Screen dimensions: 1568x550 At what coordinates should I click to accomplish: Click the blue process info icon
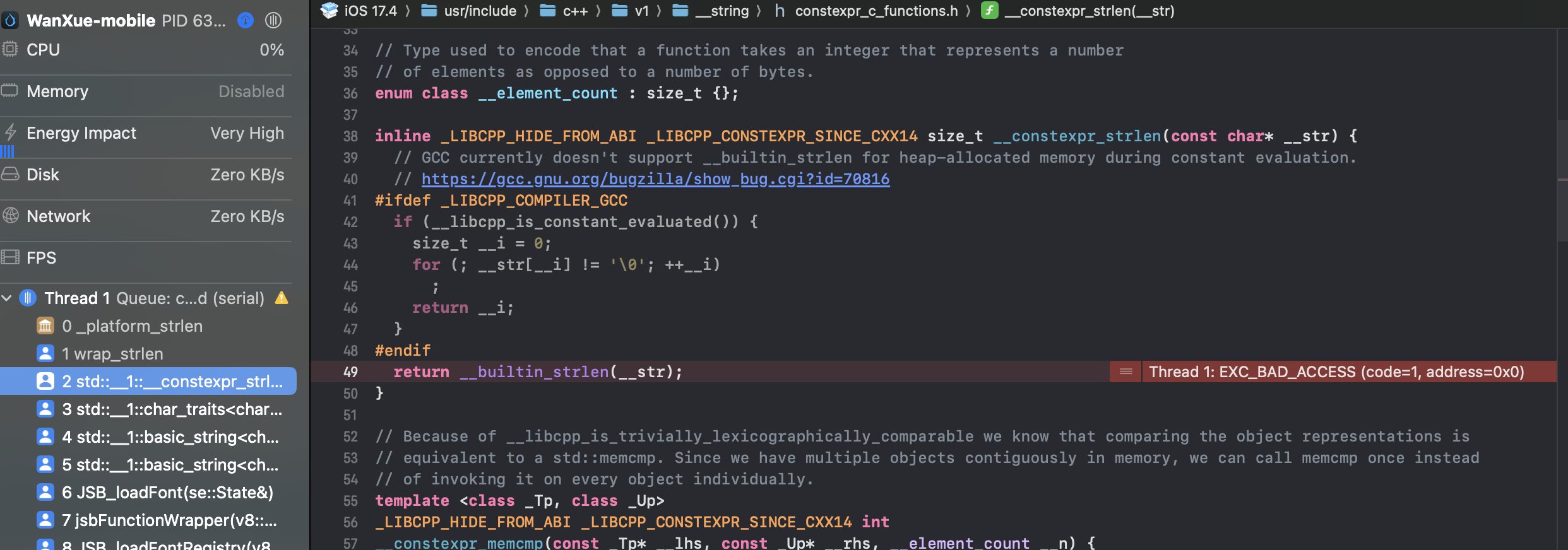(x=246, y=20)
